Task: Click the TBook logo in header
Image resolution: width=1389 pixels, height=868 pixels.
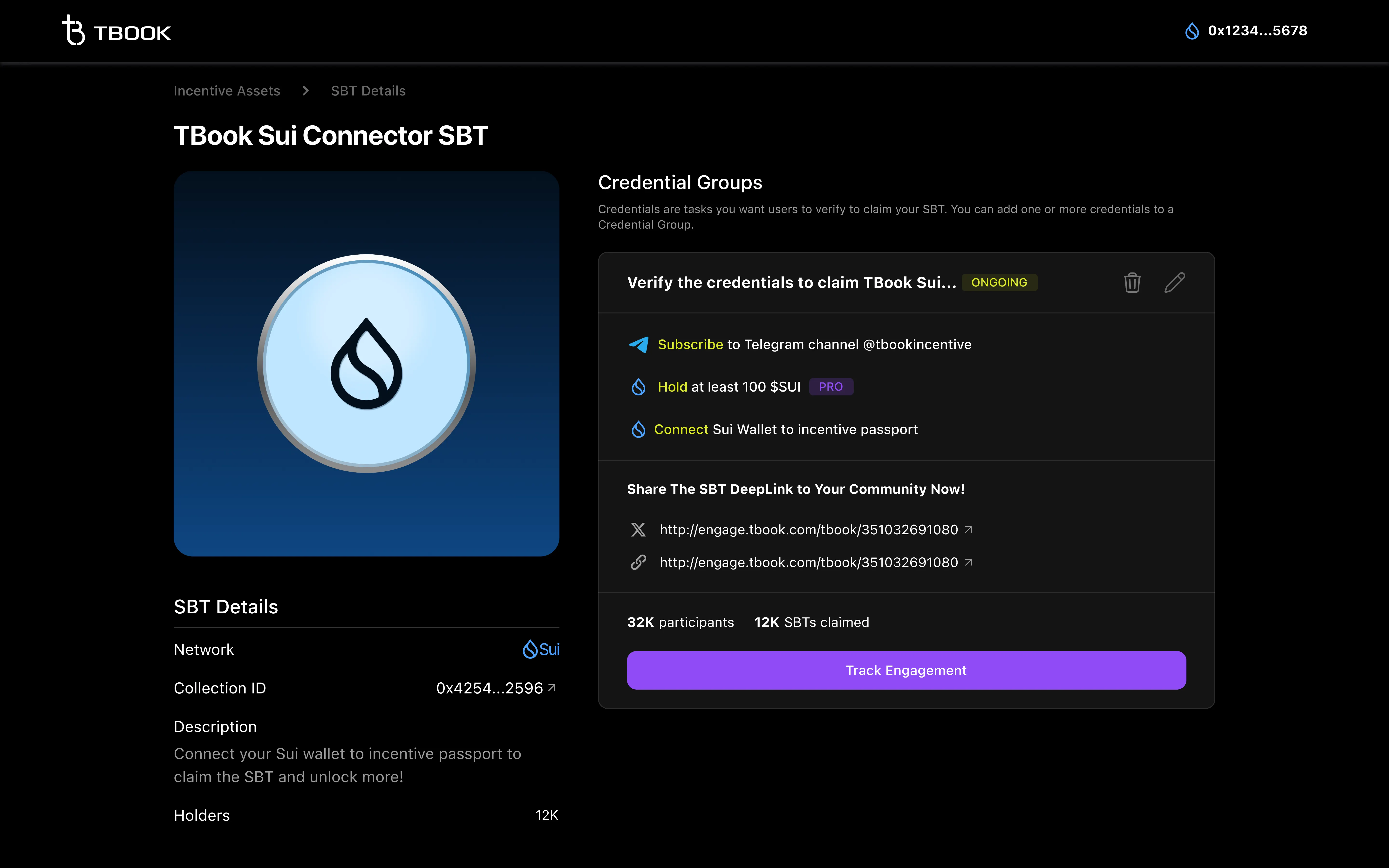Action: click(x=116, y=32)
